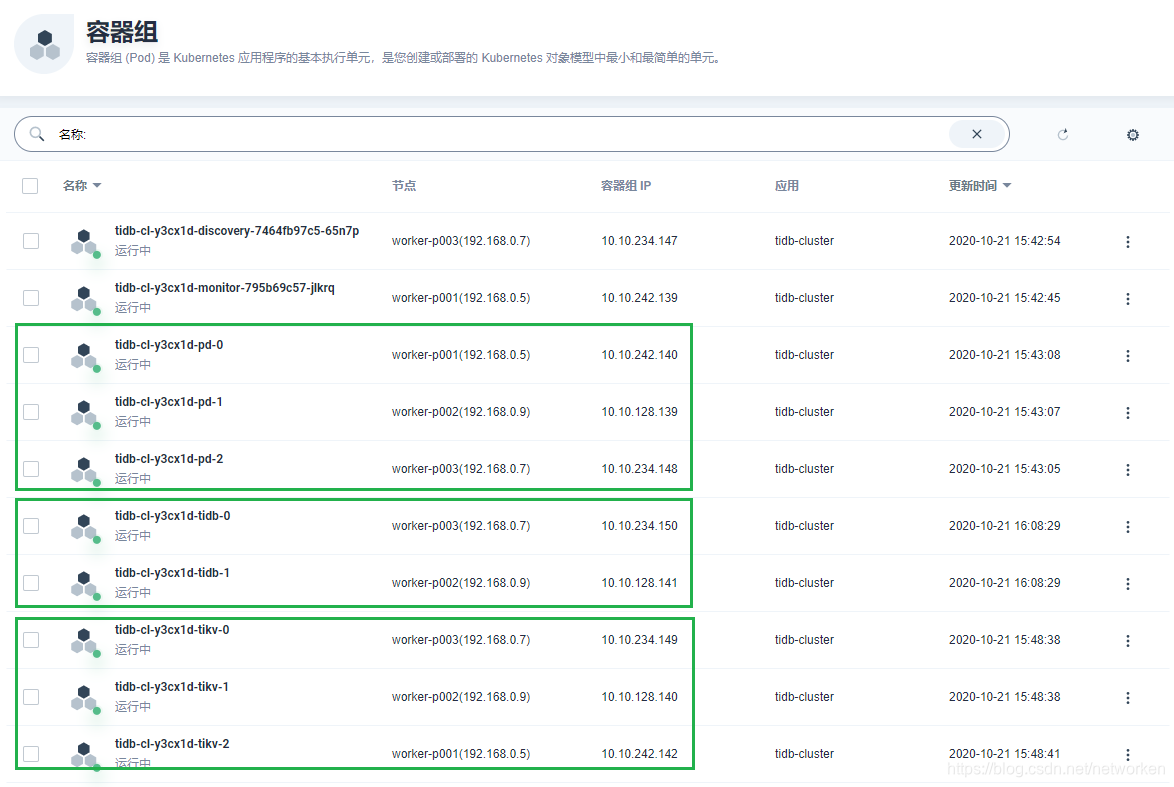1174x787 pixels.
Task: Click node worker-p001 in monitor-795b69c57-jlkrq row
Action: tap(460, 298)
